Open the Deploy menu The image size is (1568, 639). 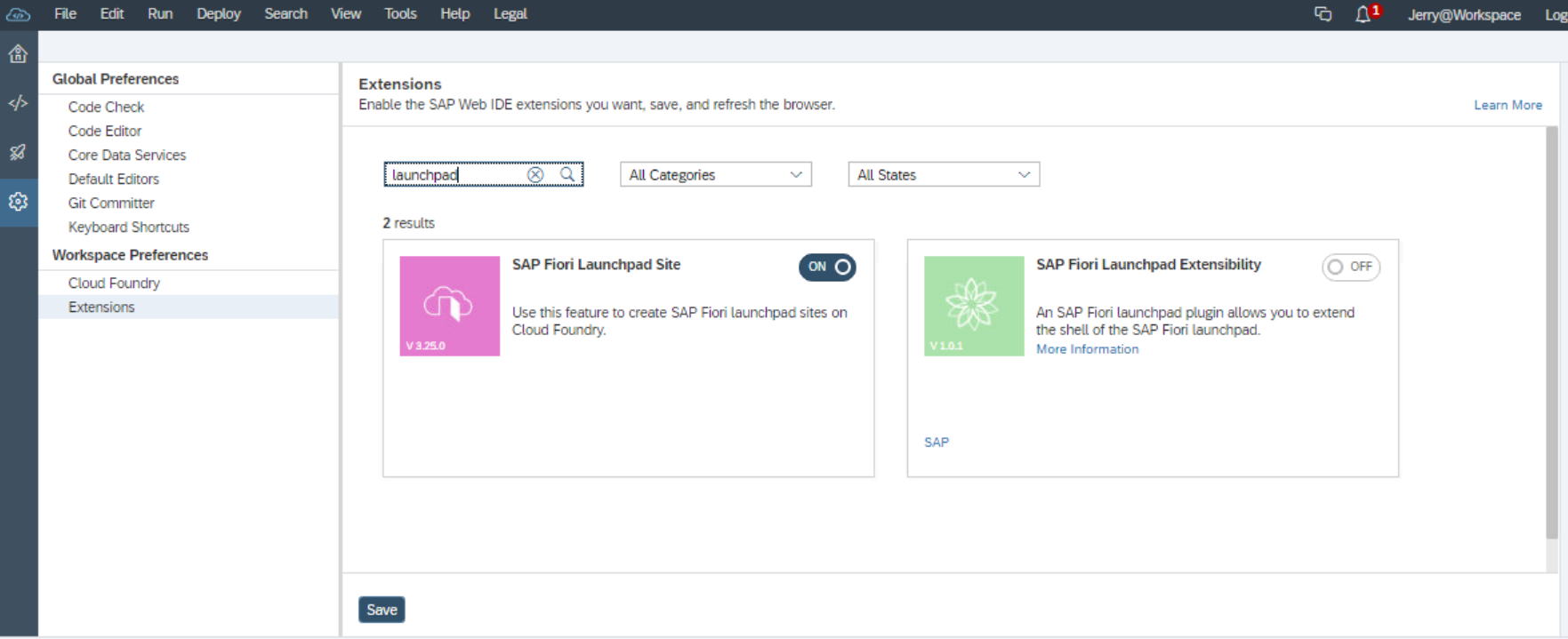(x=219, y=14)
